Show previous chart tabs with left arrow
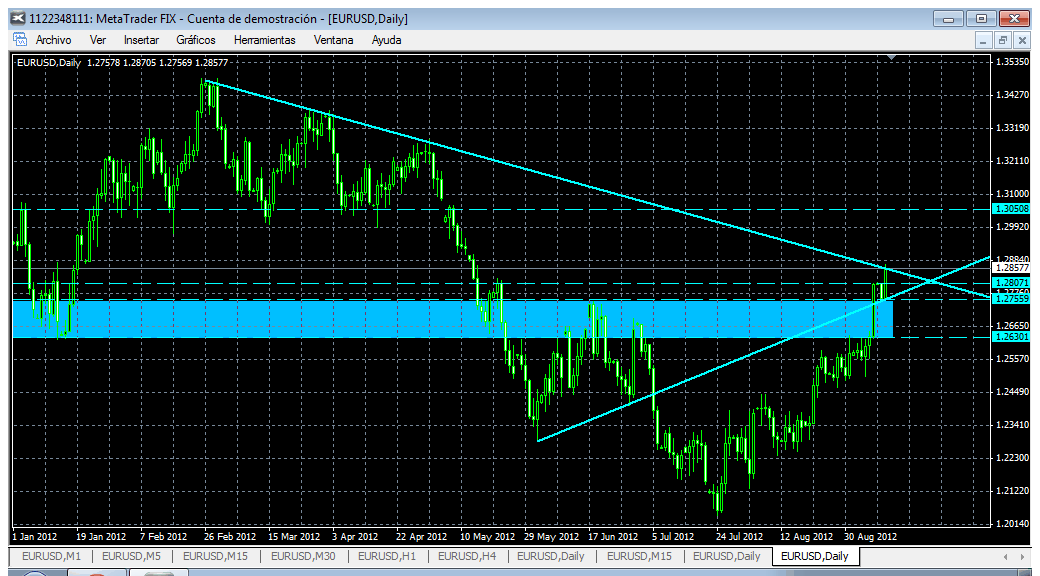This screenshot has width=1040, height=576. [1006, 556]
